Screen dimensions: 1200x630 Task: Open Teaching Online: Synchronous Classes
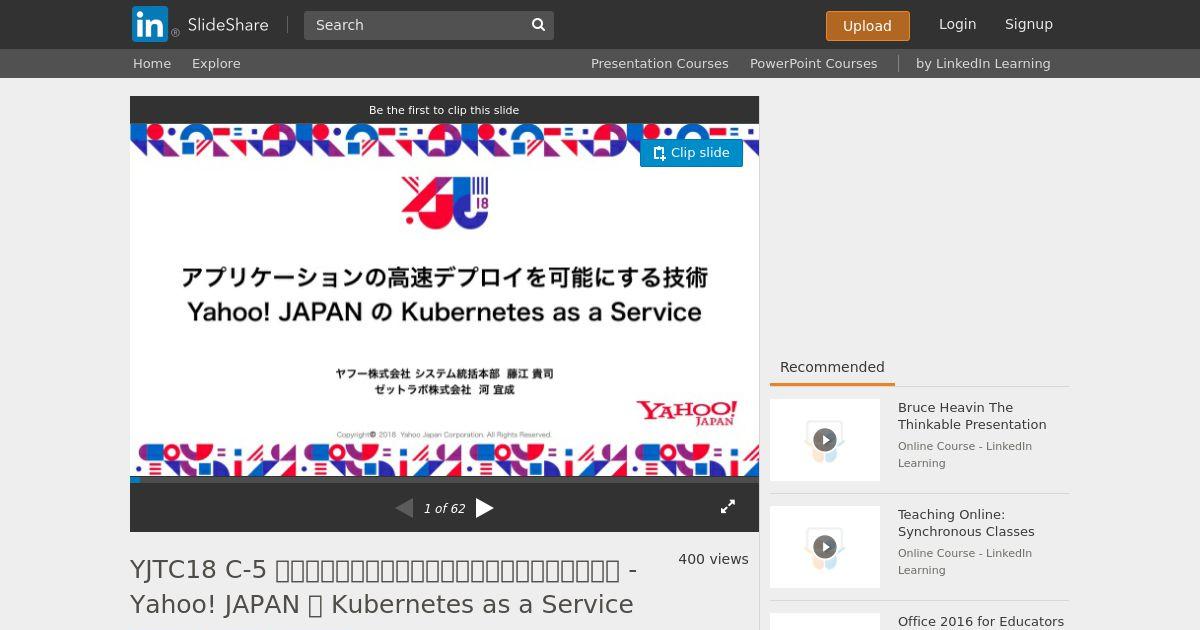pos(966,523)
